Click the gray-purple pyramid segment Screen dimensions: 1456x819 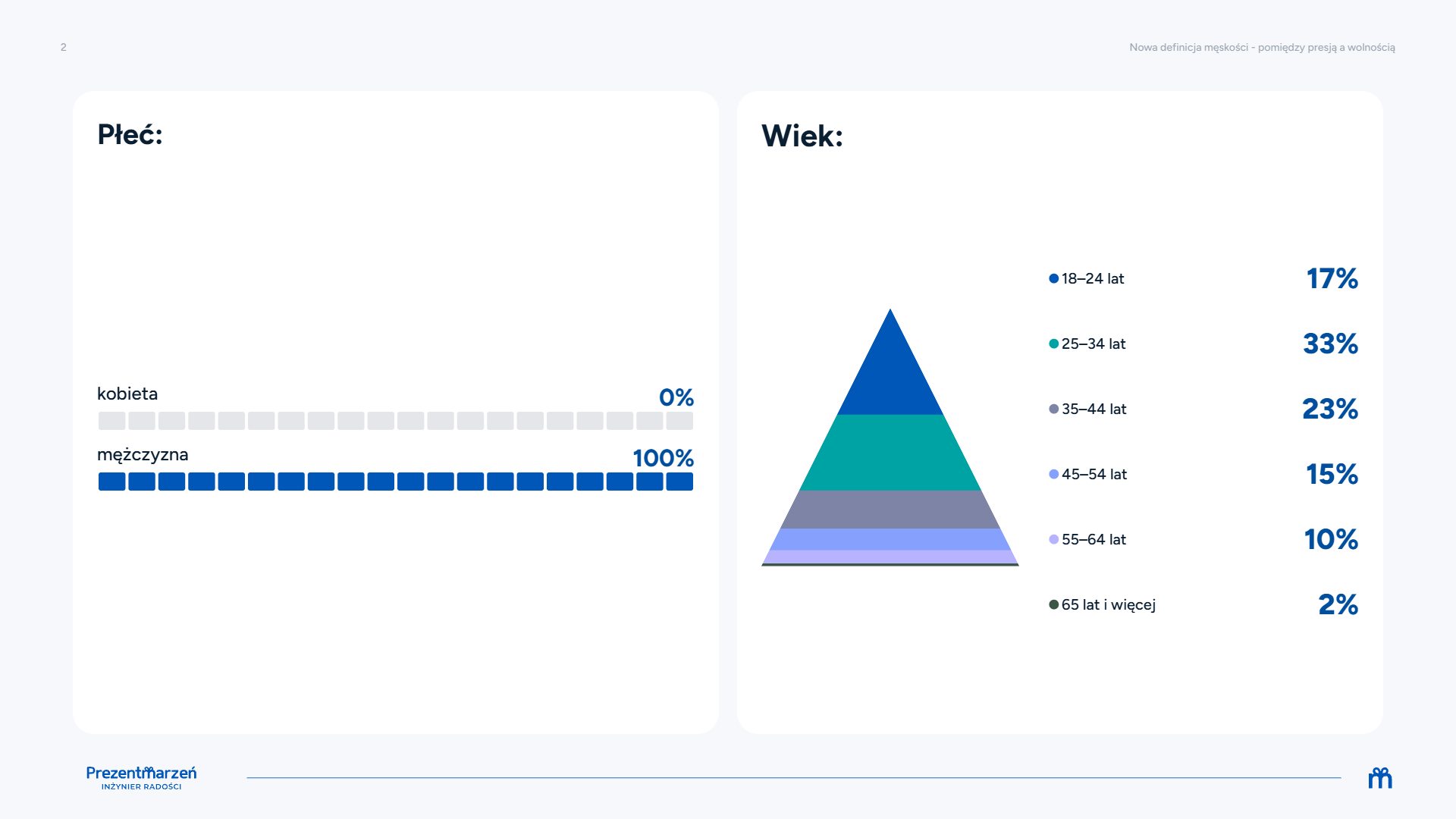890,510
